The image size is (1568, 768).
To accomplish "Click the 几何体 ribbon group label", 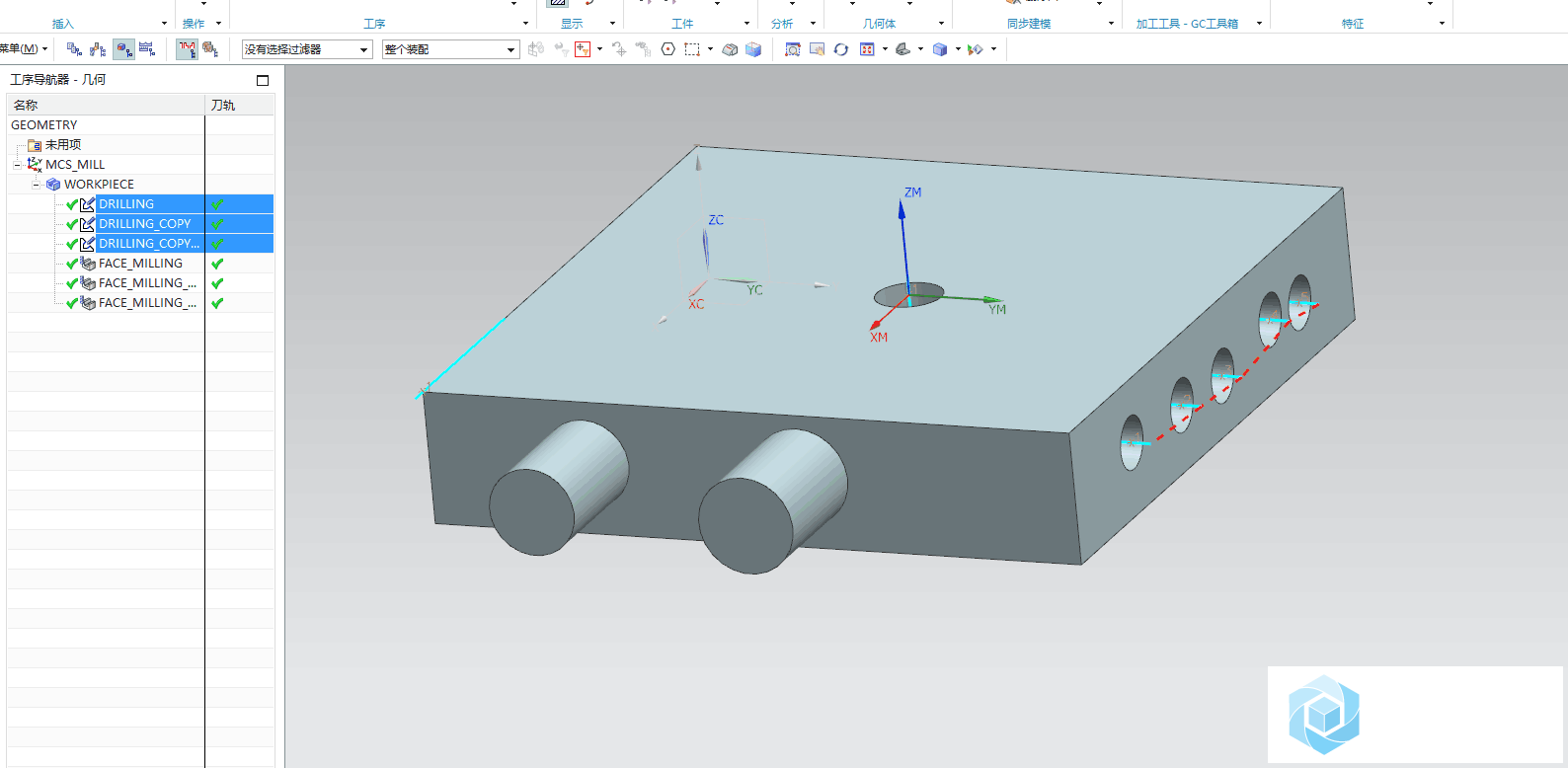I will pos(879,24).
